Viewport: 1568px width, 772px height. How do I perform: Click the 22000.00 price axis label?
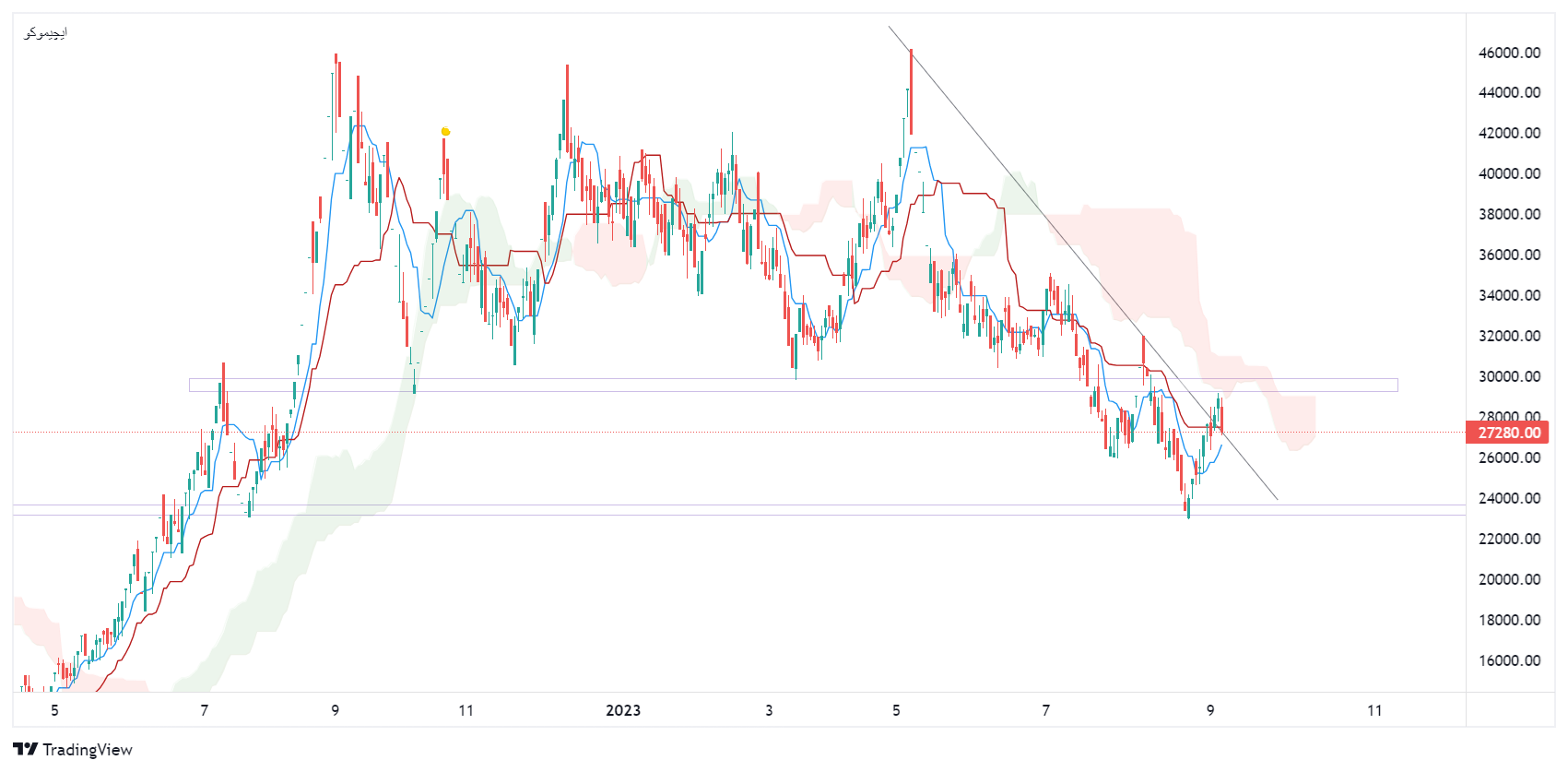(x=1509, y=539)
